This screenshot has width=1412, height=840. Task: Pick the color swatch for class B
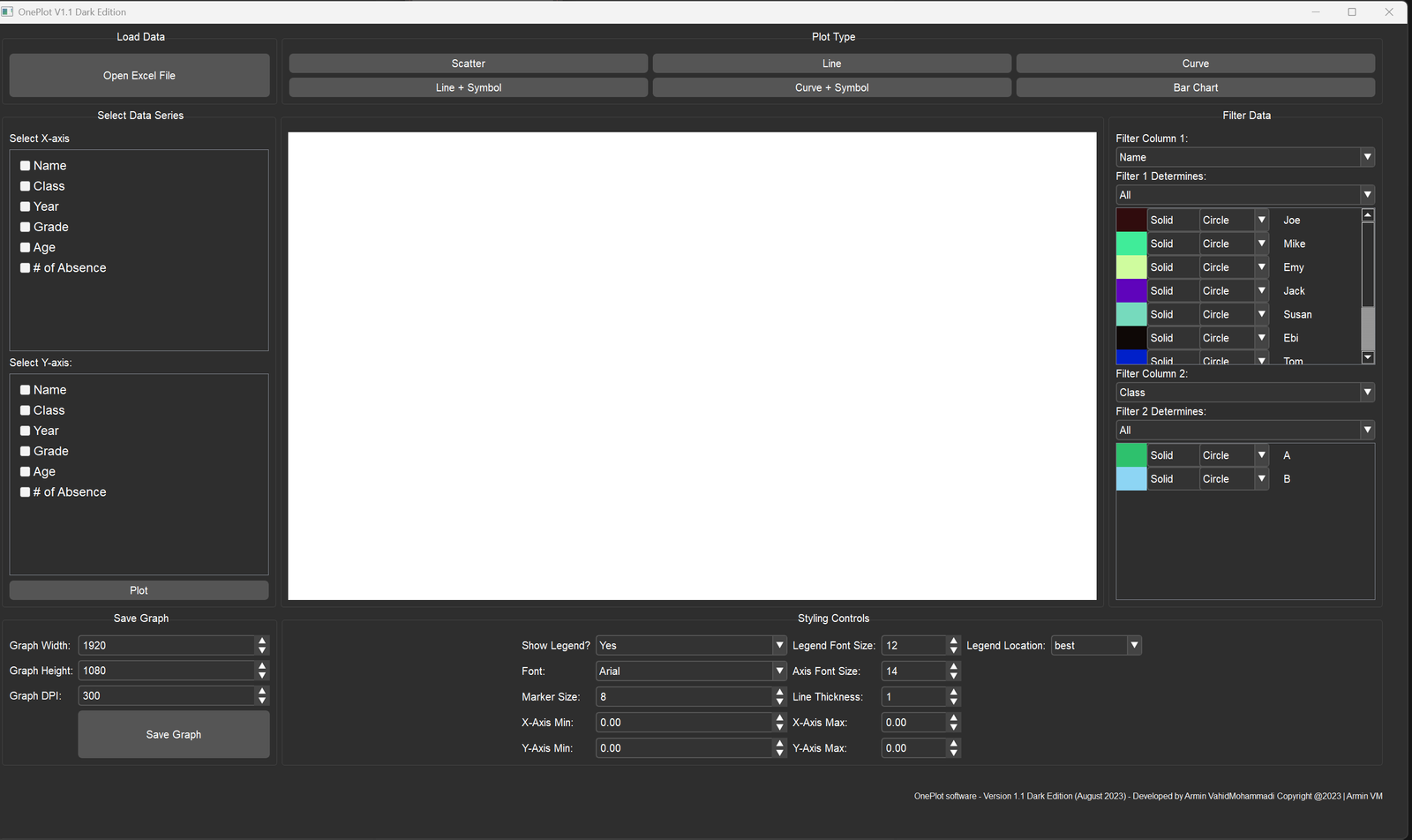1131,479
